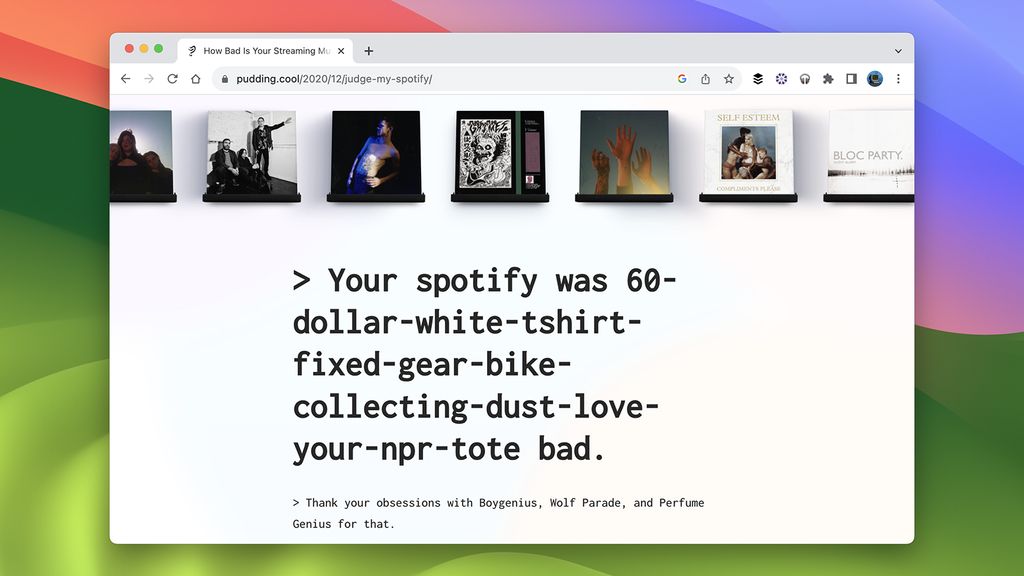
Task: Click the profile avatar button
Action: (876, 78)
